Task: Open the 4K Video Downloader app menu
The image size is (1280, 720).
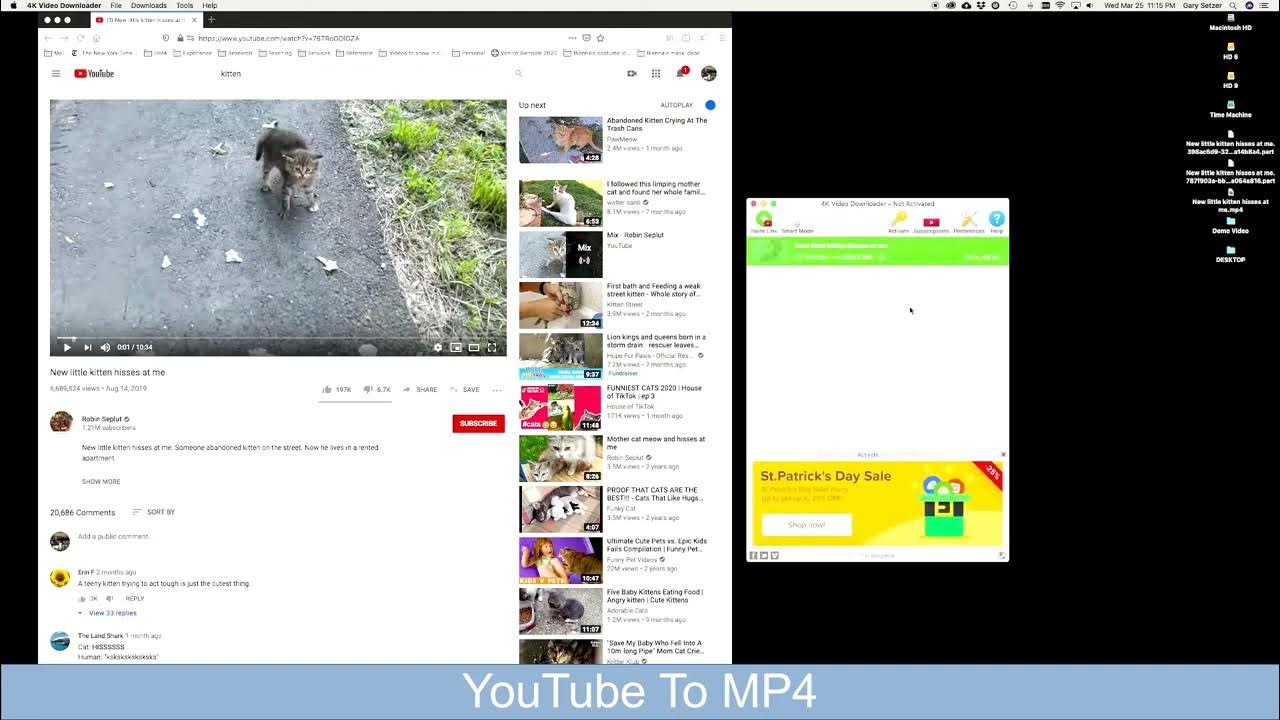Action: pos(64,5)
